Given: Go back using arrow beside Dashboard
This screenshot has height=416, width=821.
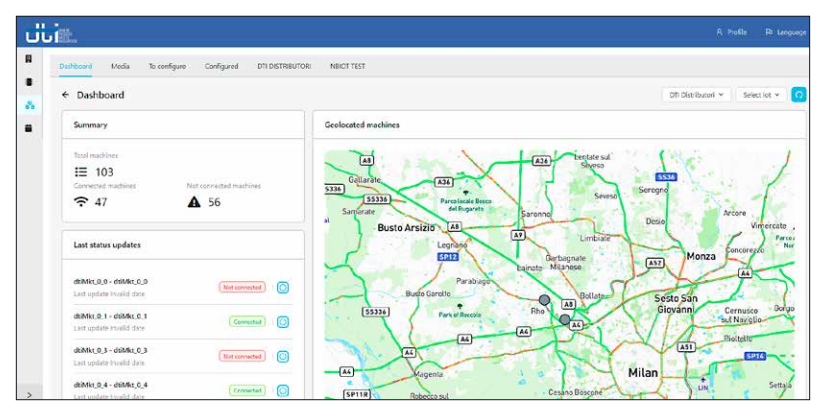Looking at the screenshot, I should (x=65, y=95).
